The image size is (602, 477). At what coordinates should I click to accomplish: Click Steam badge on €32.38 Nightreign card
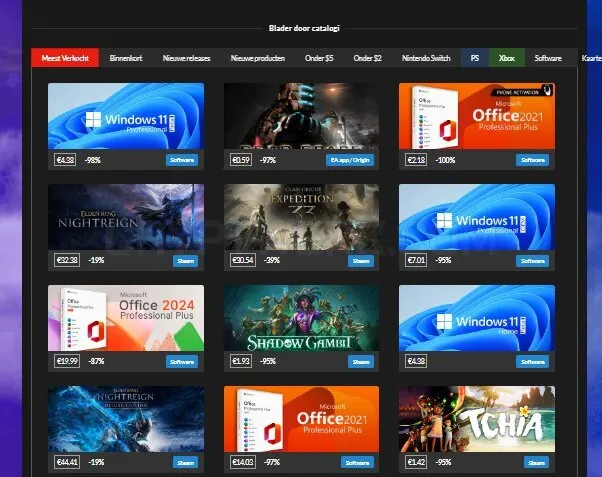(x=185, y=261)
